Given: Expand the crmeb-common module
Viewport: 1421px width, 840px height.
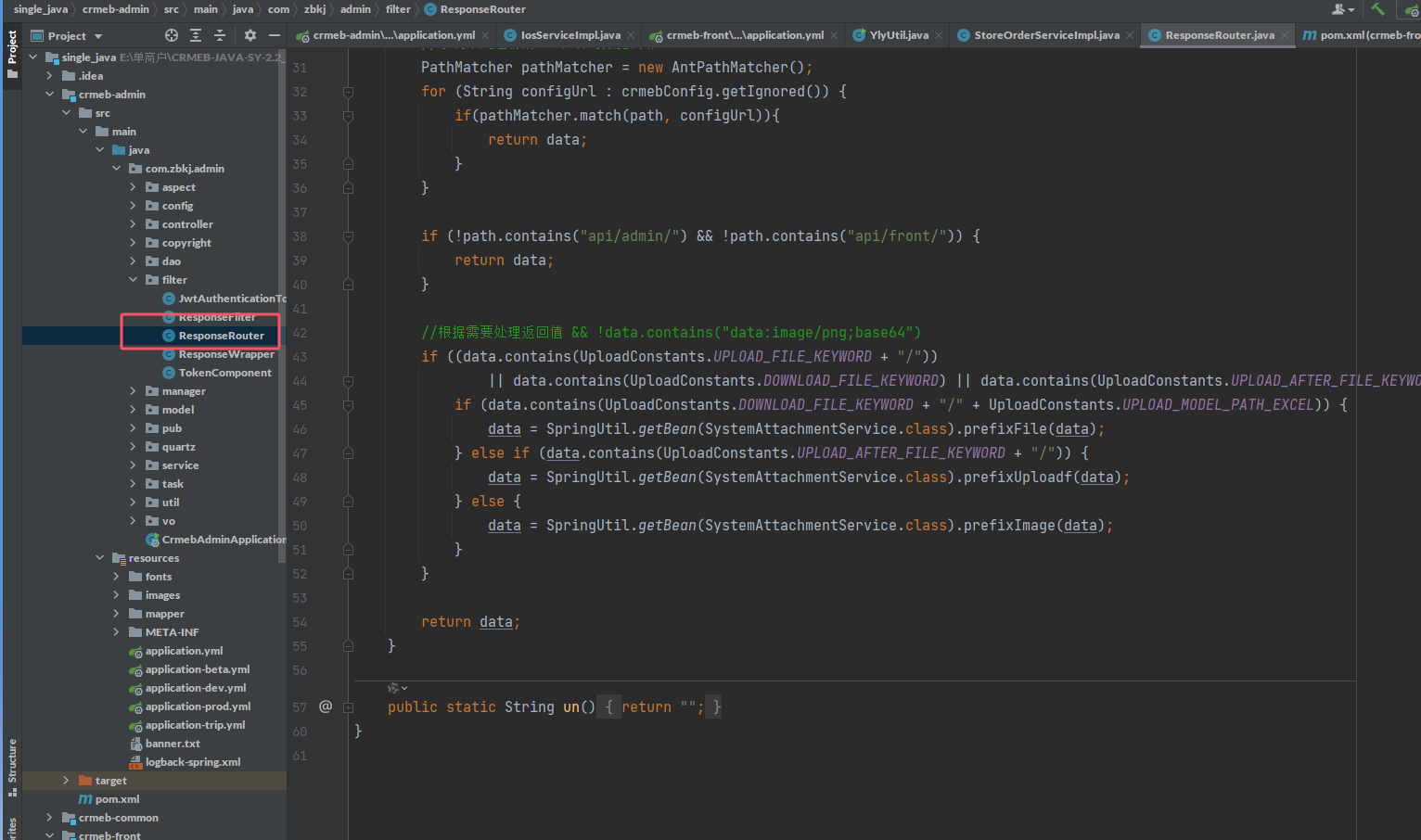Looking at the screenshot, I should 49,818.
